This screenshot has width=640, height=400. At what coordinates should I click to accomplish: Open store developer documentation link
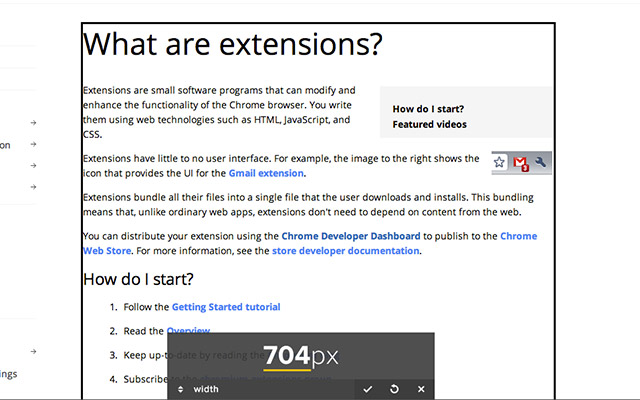point(345,251)
